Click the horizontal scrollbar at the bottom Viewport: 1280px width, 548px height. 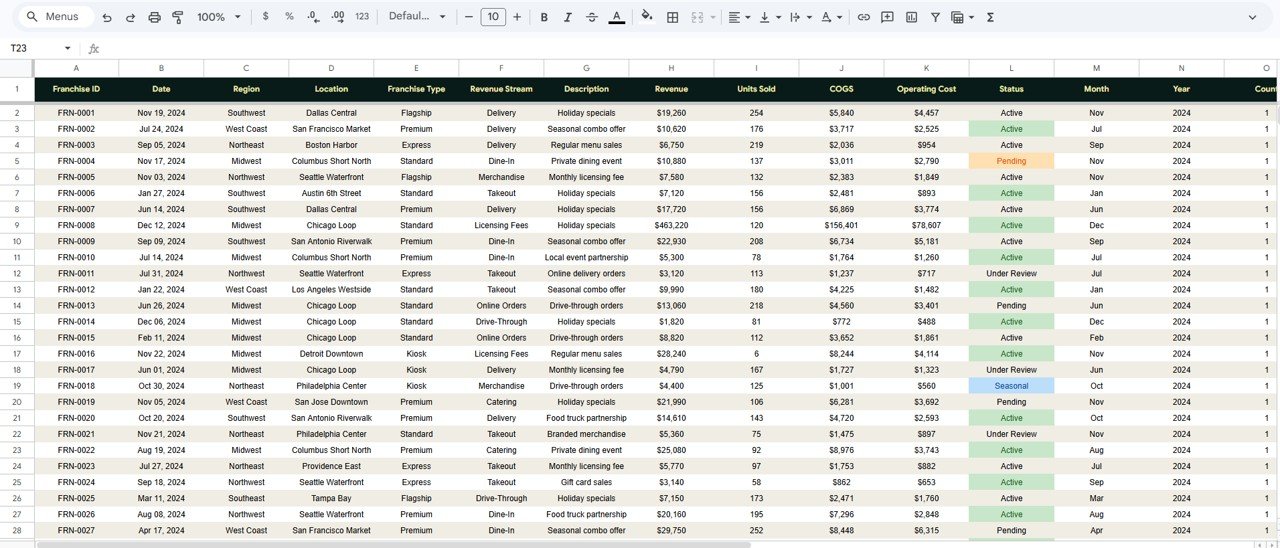tap(393, 544)
